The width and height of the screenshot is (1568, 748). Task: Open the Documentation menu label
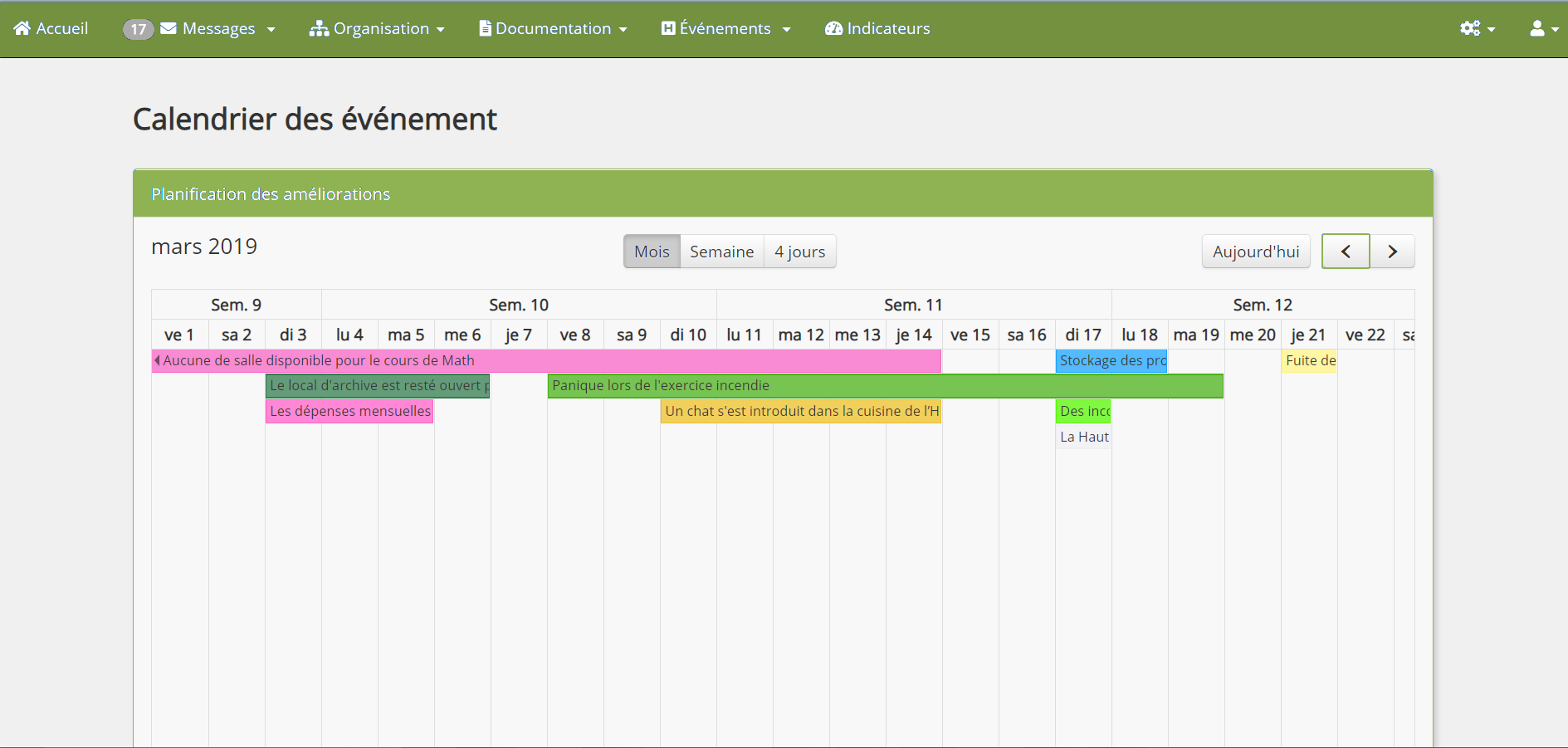click(553, 28)
